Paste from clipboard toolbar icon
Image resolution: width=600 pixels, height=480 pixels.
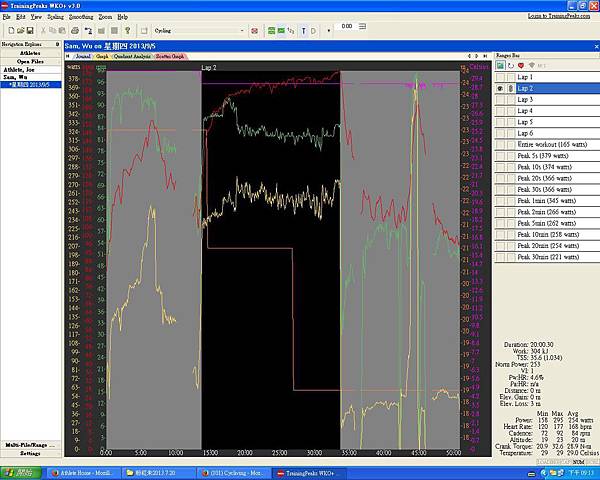[62, 31]
